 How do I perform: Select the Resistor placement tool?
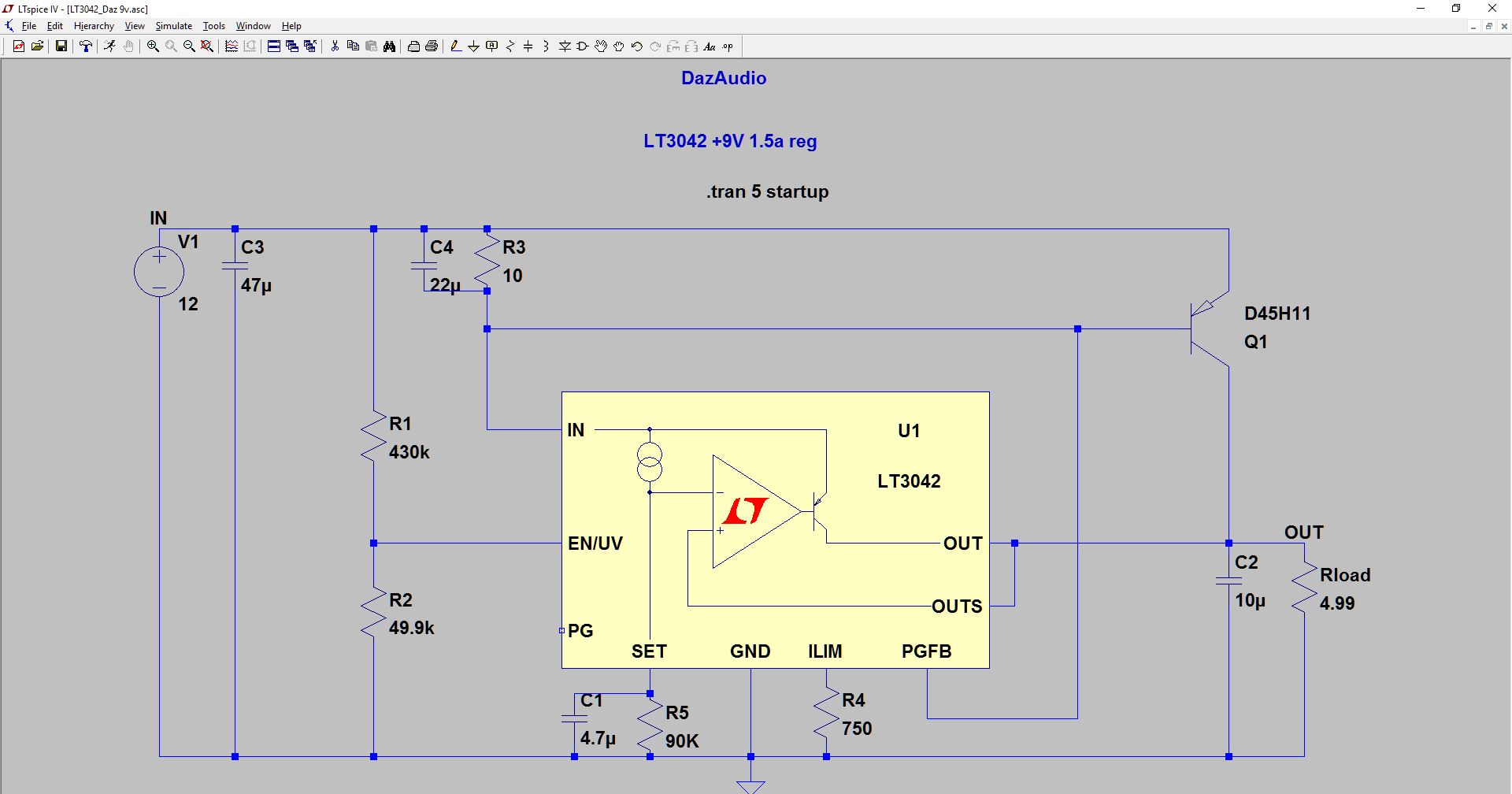[x=510, y=46]
